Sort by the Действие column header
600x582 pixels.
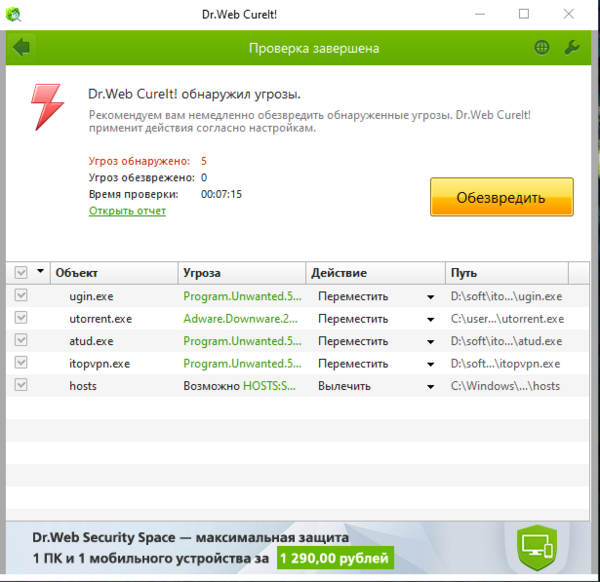tap(376, 273)
